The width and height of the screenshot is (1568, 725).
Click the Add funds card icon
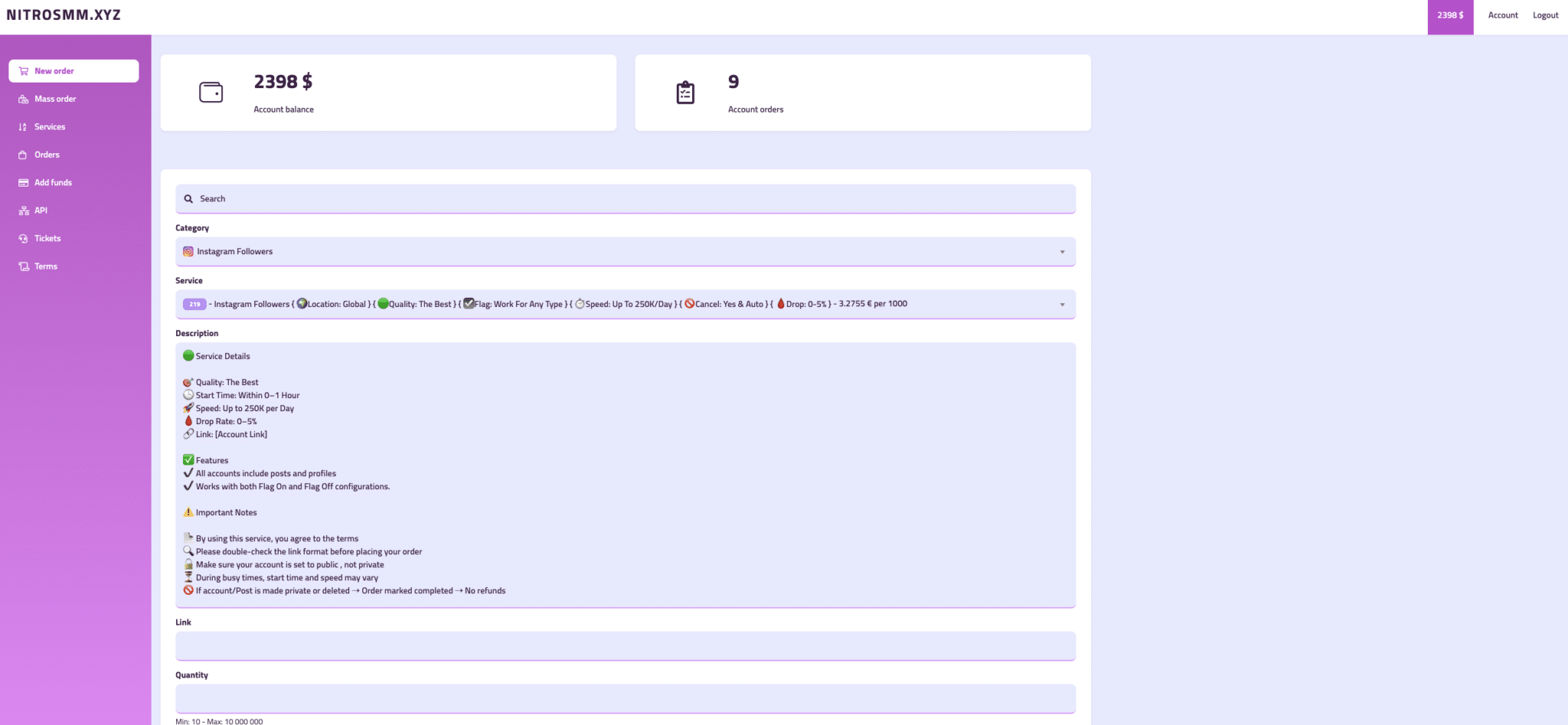[x=24, y=183]
